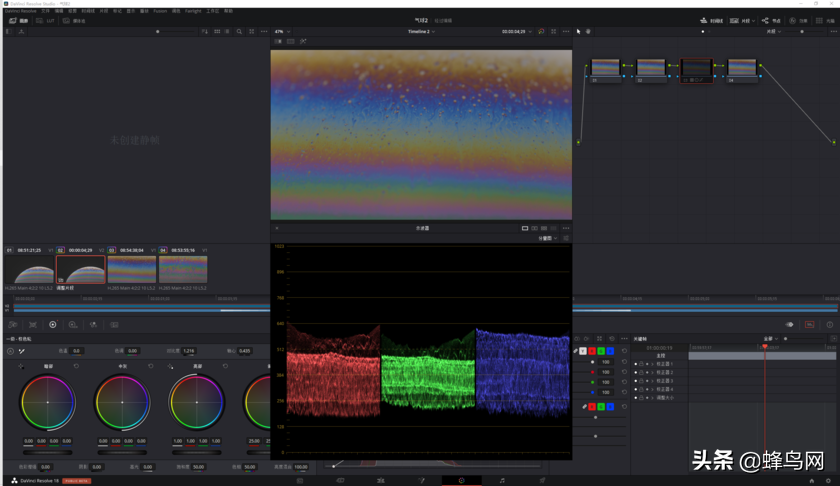The height and width of the screenshot is (486, 840).
Task: Open the viewer zoom 47% dropdown
Action: coord(283,32)
